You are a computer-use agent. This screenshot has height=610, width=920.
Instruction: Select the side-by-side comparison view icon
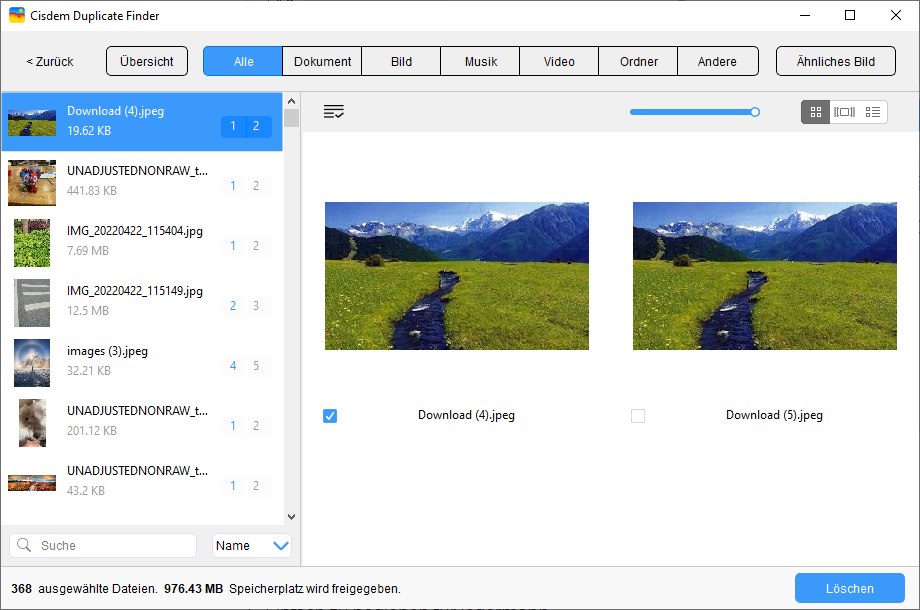[843, 111]
